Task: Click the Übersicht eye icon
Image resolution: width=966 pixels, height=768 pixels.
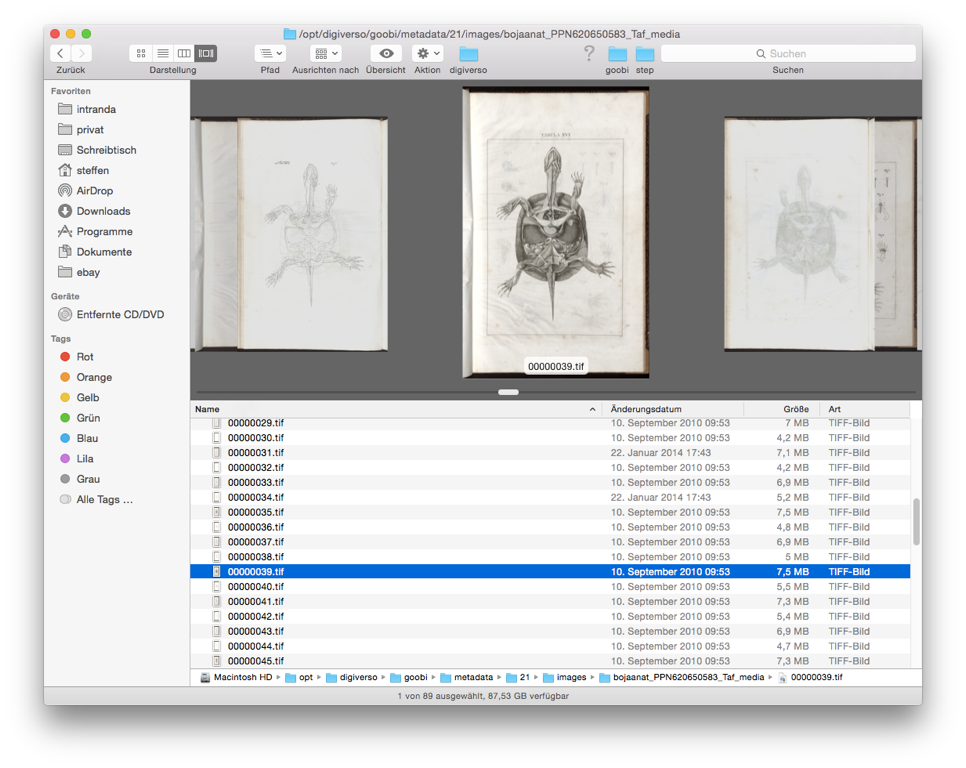Action: (386, 54)
